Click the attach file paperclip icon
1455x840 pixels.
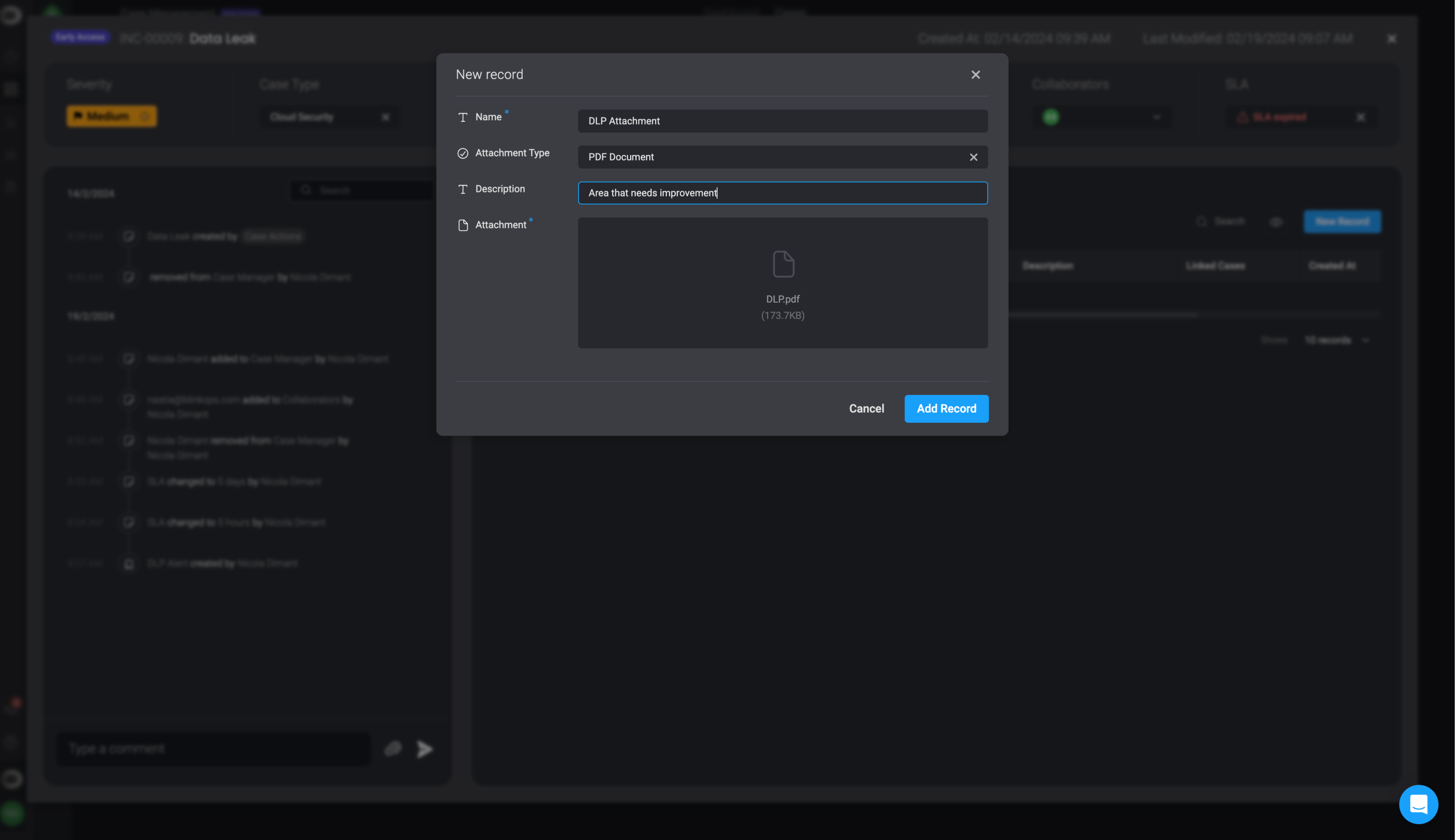[393, 749]
